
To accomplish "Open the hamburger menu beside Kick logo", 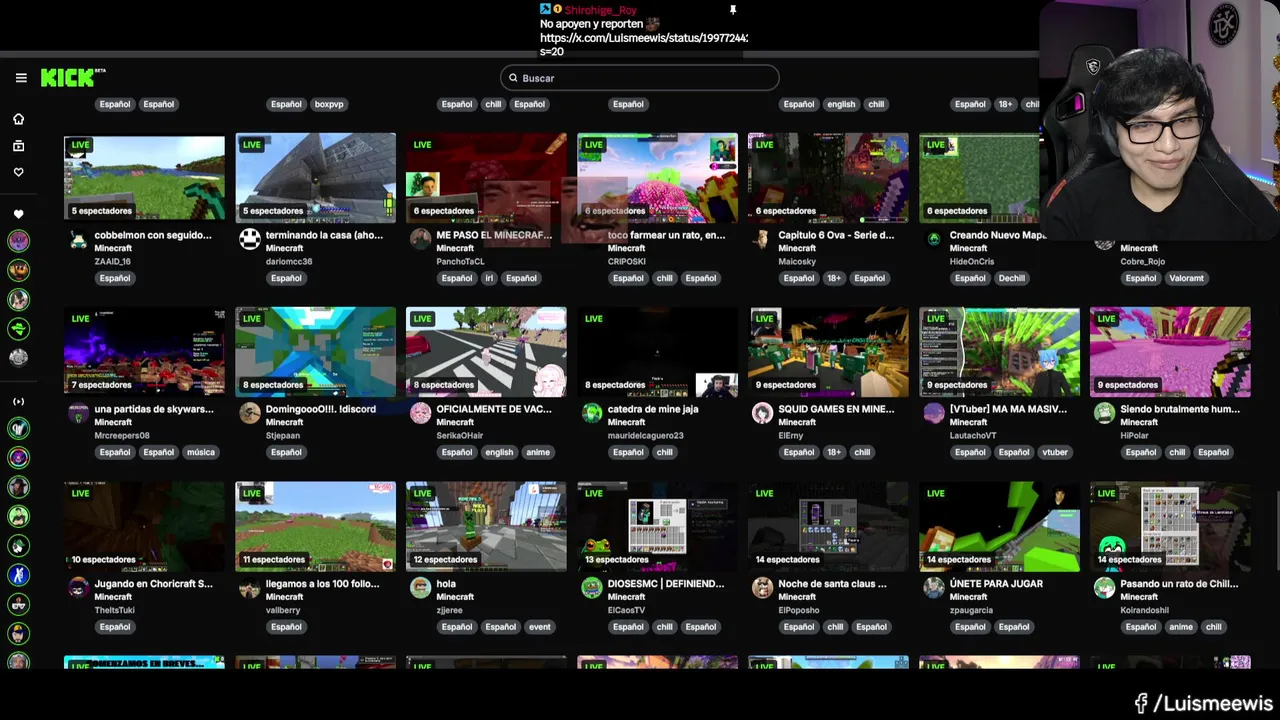I will point(21,78).
